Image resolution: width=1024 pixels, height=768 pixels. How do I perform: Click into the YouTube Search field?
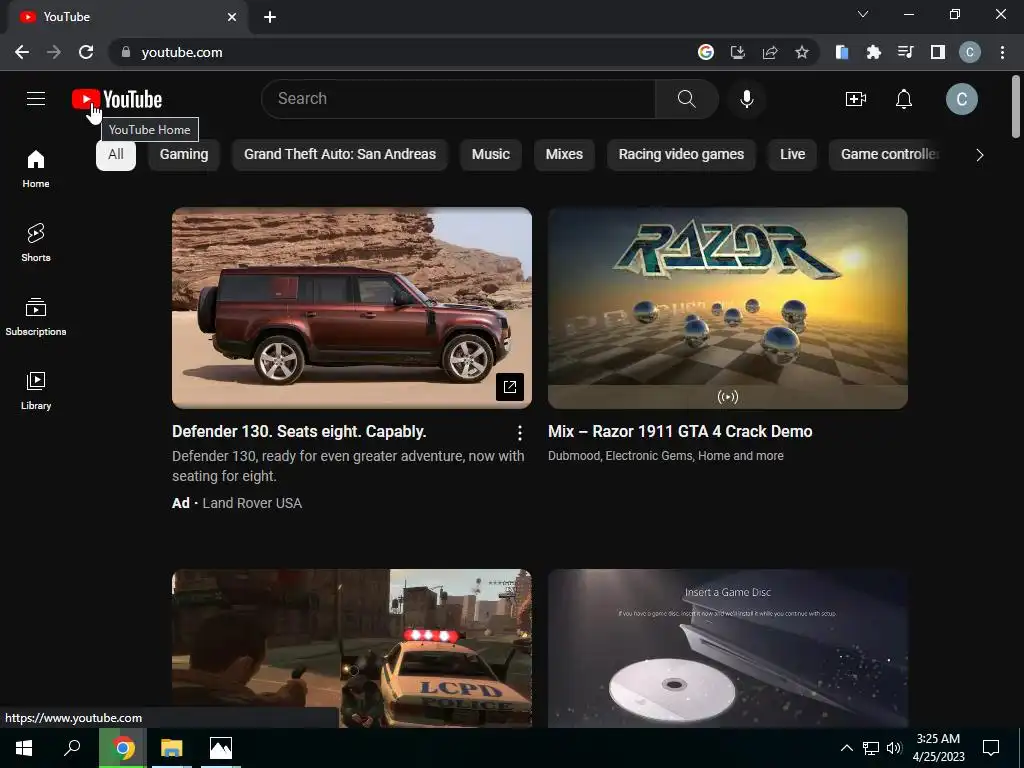pyautogui.click(x=458, y=99)
